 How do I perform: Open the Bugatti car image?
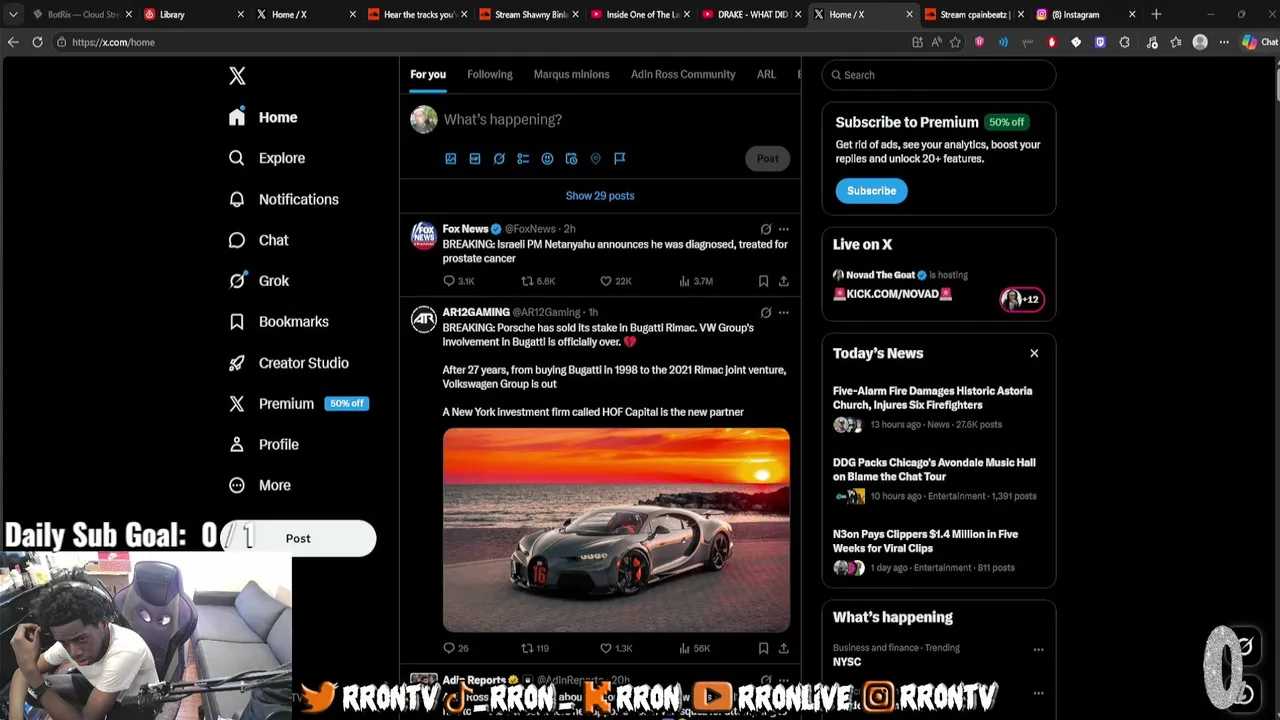[616, 530]
